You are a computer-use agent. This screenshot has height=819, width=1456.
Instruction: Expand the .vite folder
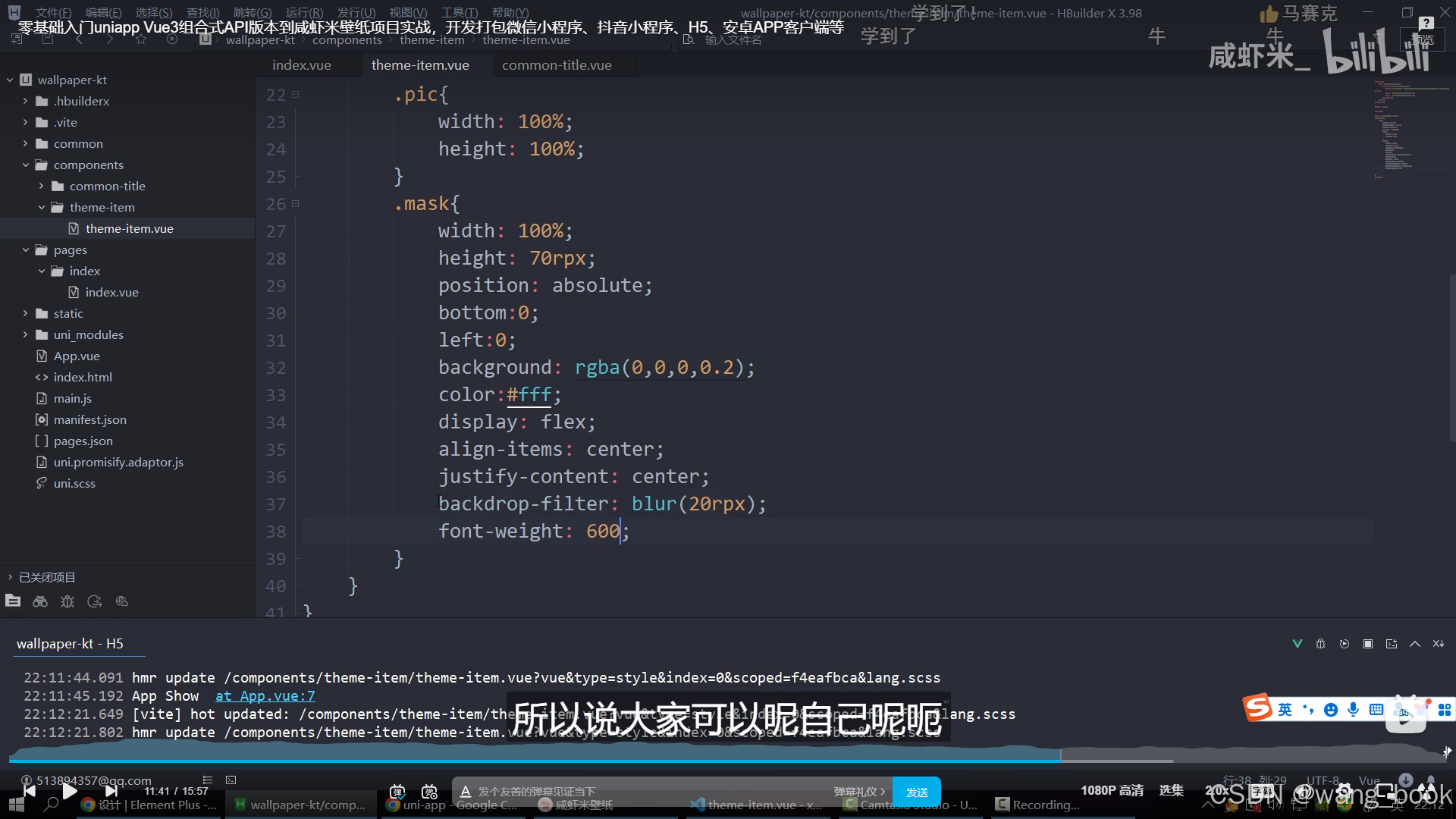tap(25, 122)
